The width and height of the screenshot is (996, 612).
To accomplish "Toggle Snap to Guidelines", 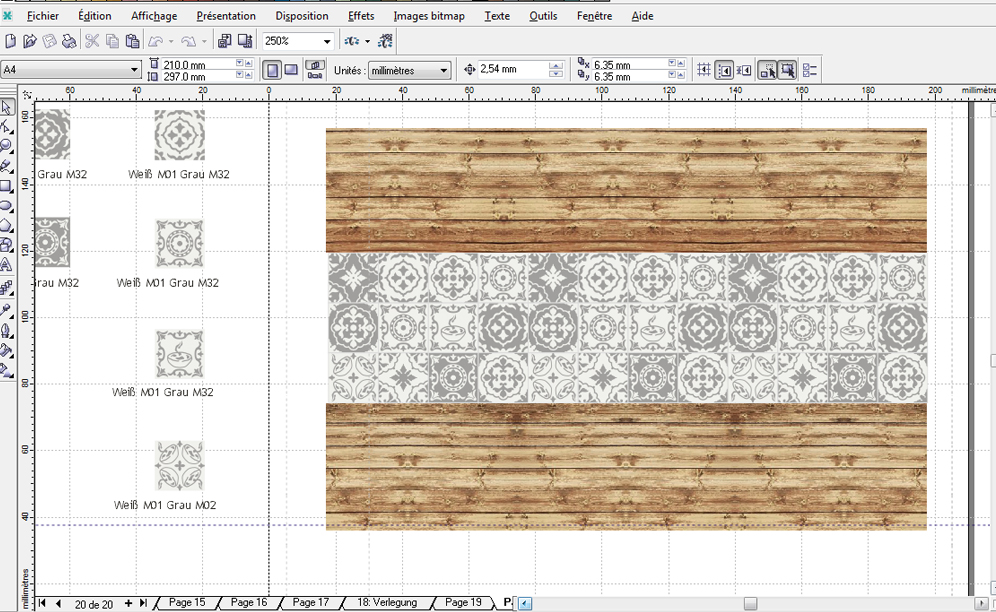I will click(x=724, y=70).
